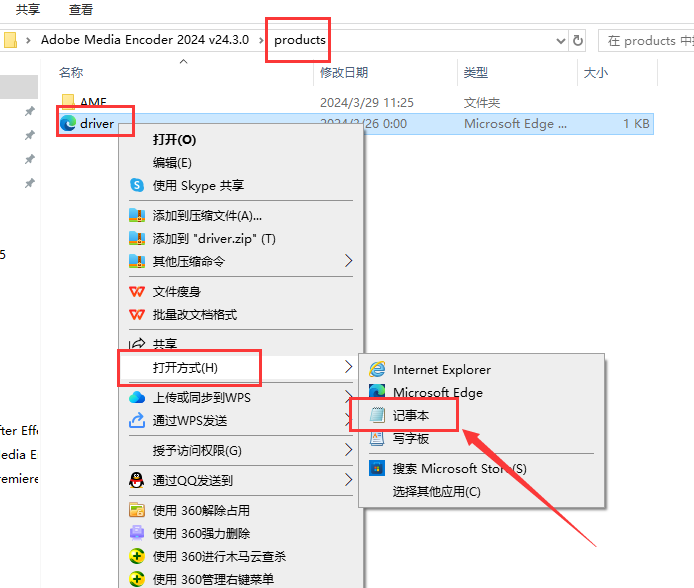
Task: Choose 批量改文档格式 entry
Action: tap(195, 315)
